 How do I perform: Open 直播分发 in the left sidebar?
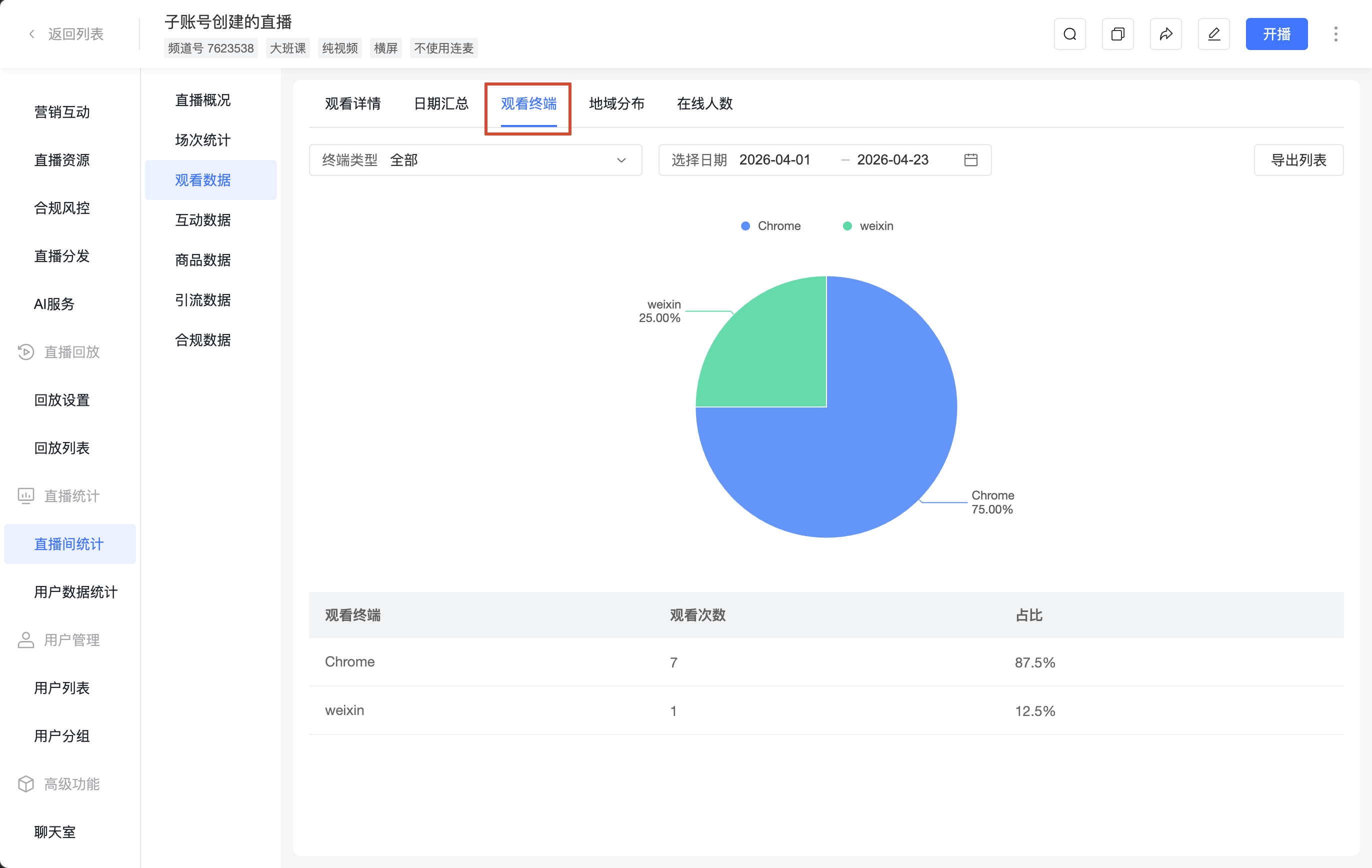point(62,256)
